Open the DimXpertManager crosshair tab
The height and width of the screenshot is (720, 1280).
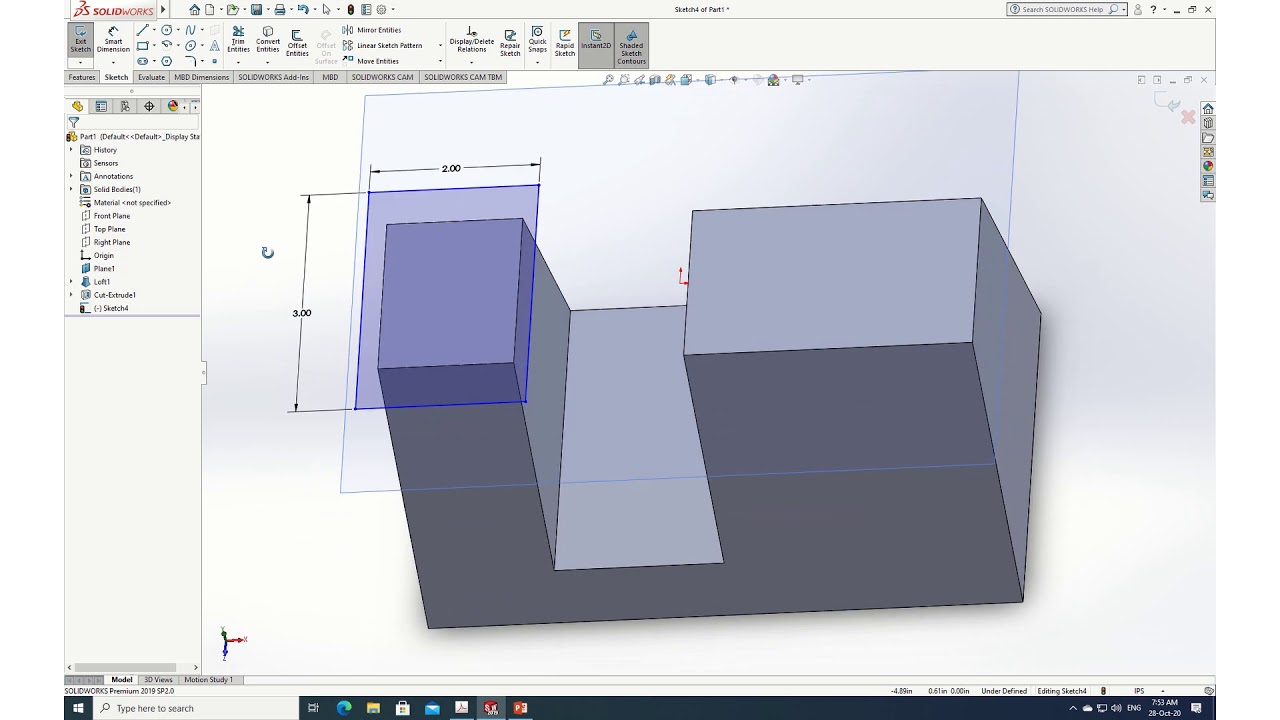pos(149,106)
